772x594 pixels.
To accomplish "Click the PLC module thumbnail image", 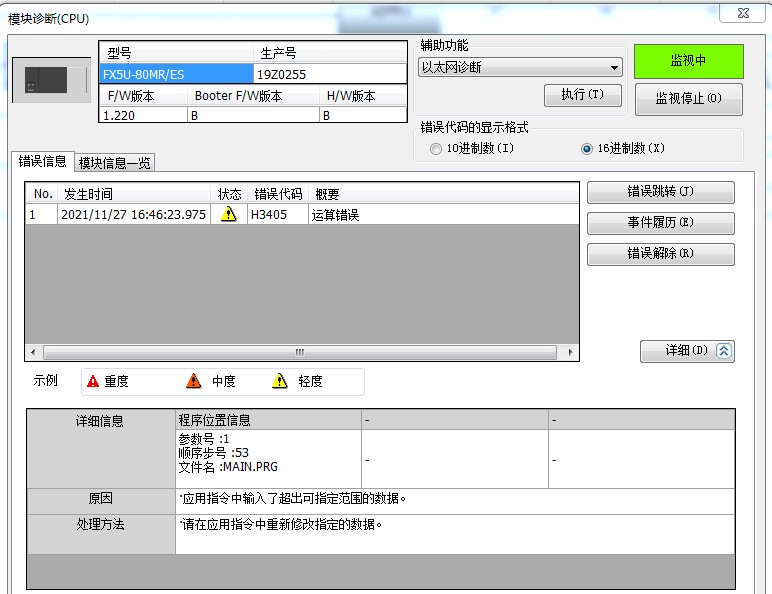I will [x=46, y=80].
